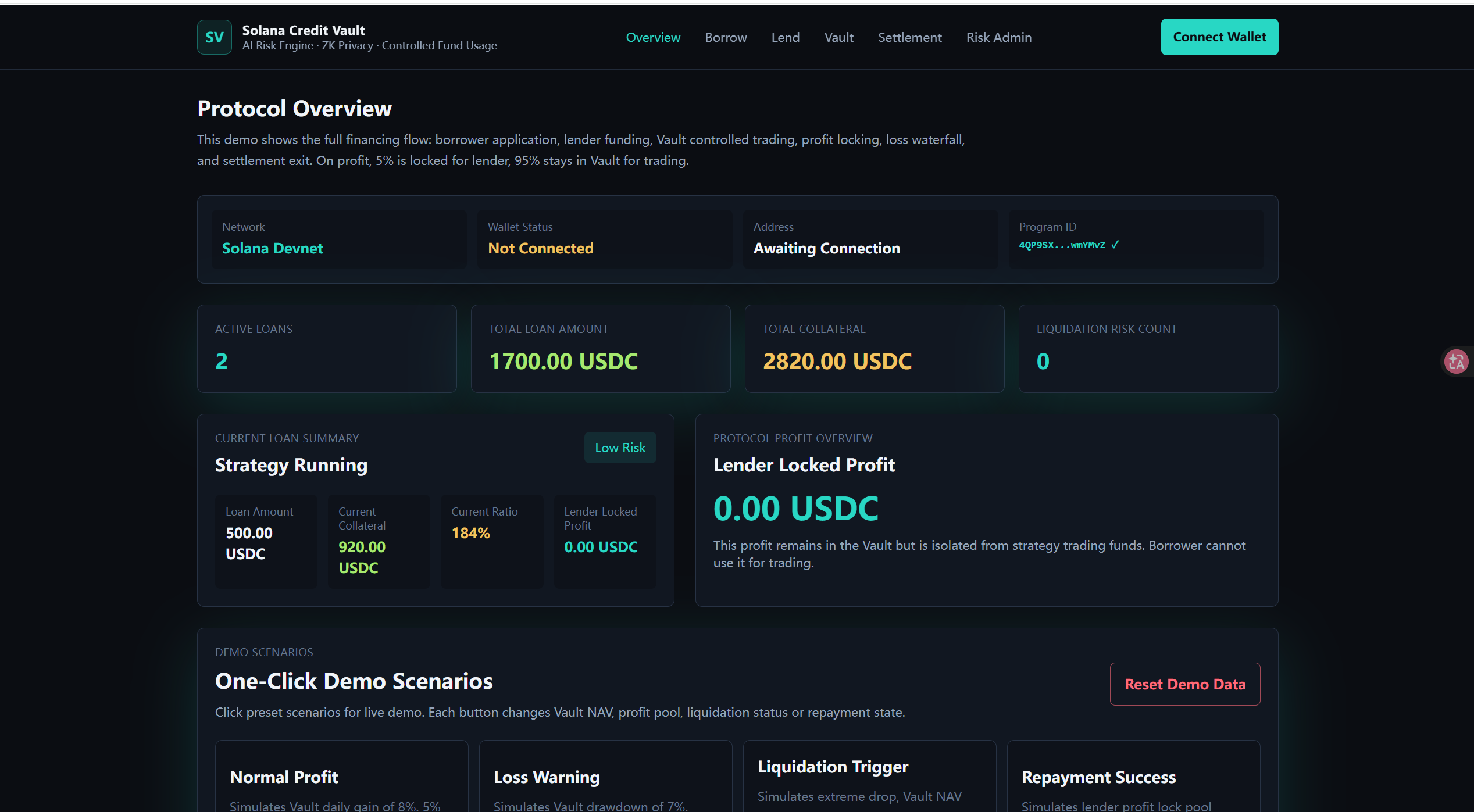This screenshot has height=812, width=1474.
Task: Click the SV logo icon
Action: tap(214, 37)
